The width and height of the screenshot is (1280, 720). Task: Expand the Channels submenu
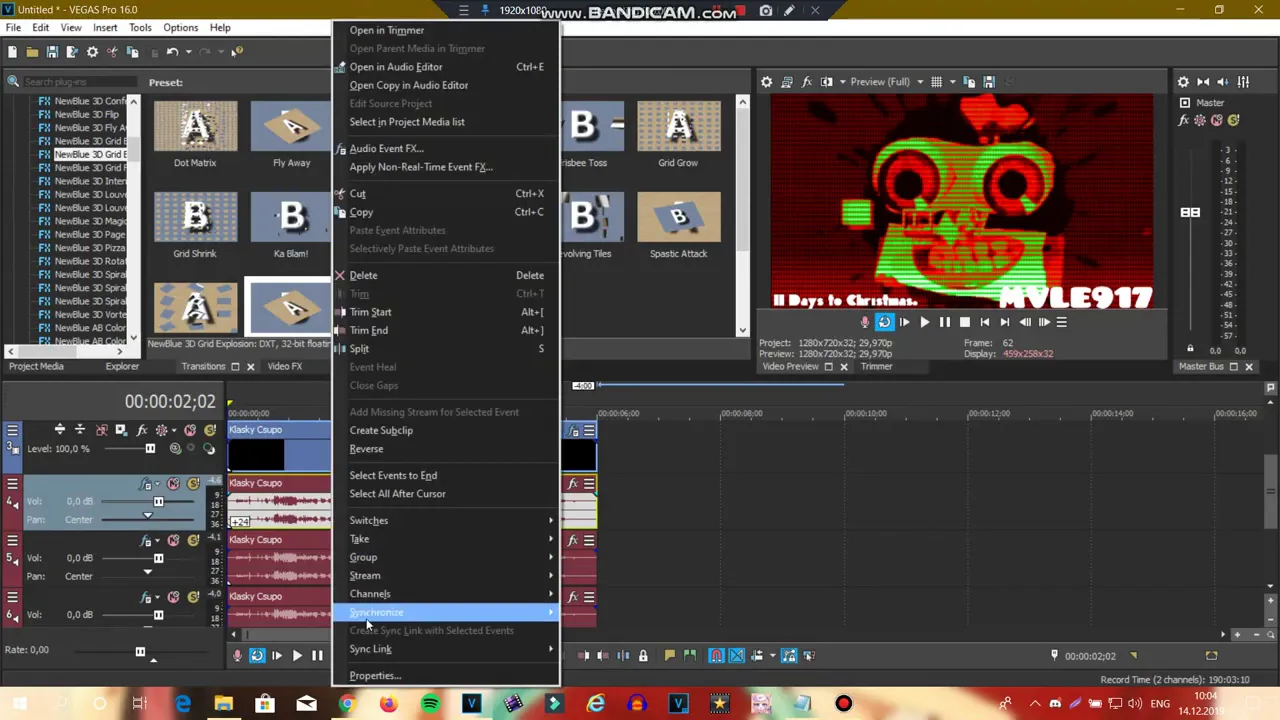446,594
